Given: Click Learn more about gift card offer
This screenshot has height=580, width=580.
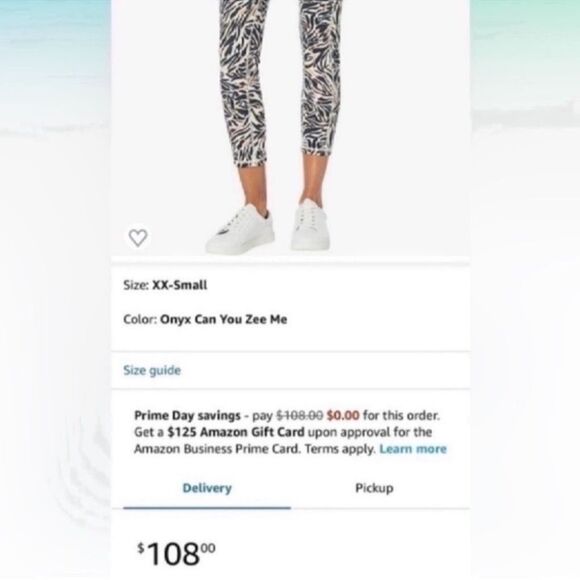Looking at the screenshot, I should pyautogui.click(x=413, y=449).
